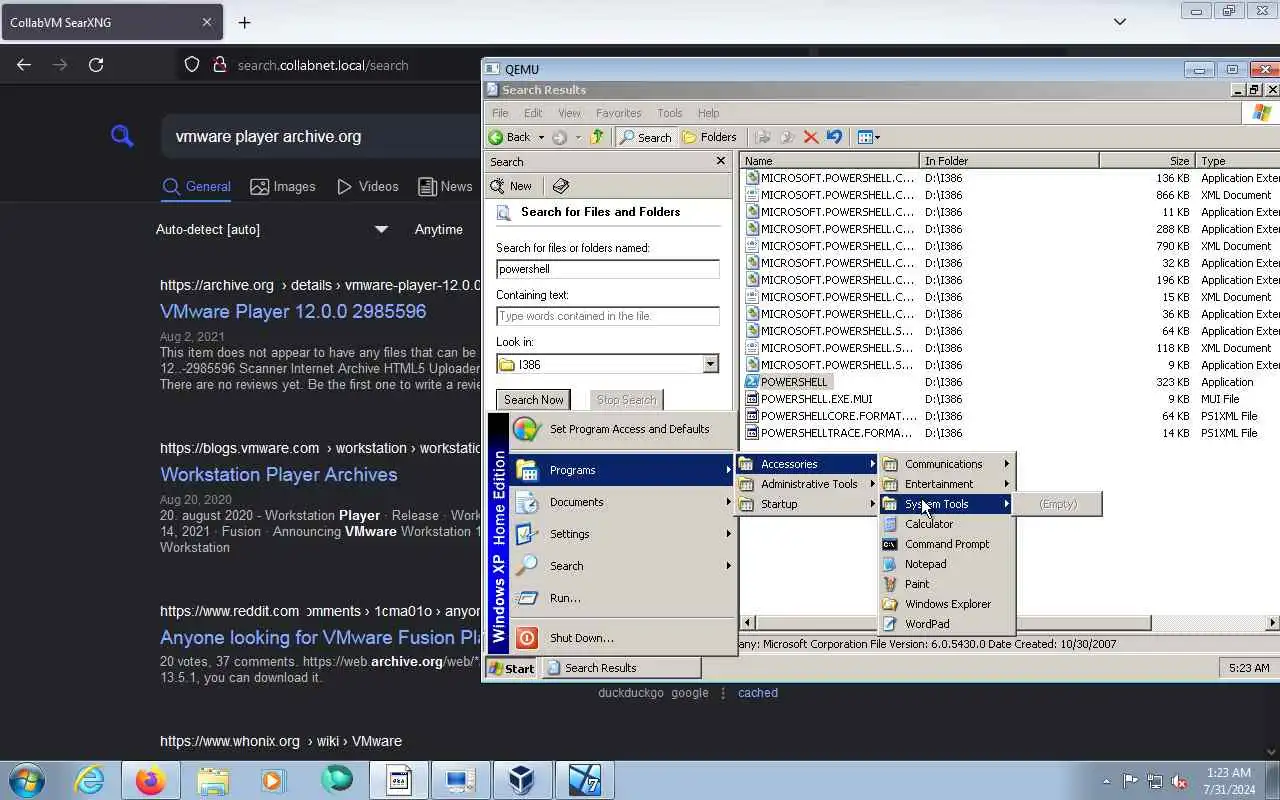
Task: Open Back button history dropdown arrow
Action: (541, 137)
